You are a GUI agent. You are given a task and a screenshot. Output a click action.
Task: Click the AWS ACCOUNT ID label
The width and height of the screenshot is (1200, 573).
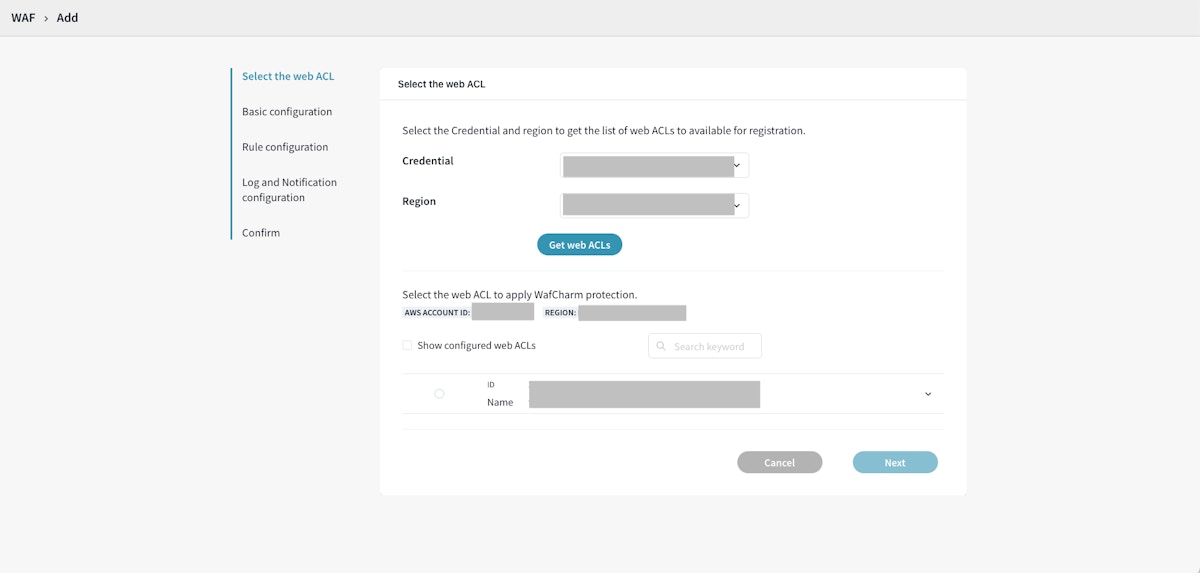pyautogui.click(x=437, y=313)
